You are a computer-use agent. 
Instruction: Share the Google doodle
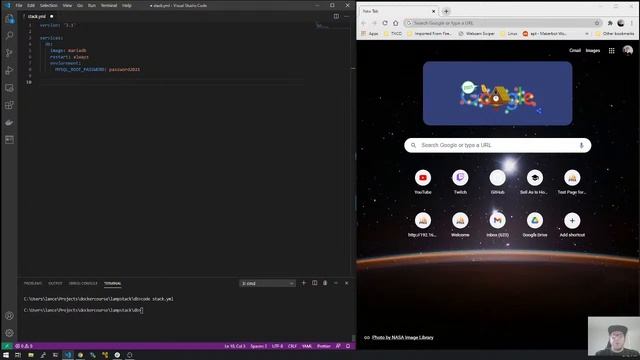point(539,111)
